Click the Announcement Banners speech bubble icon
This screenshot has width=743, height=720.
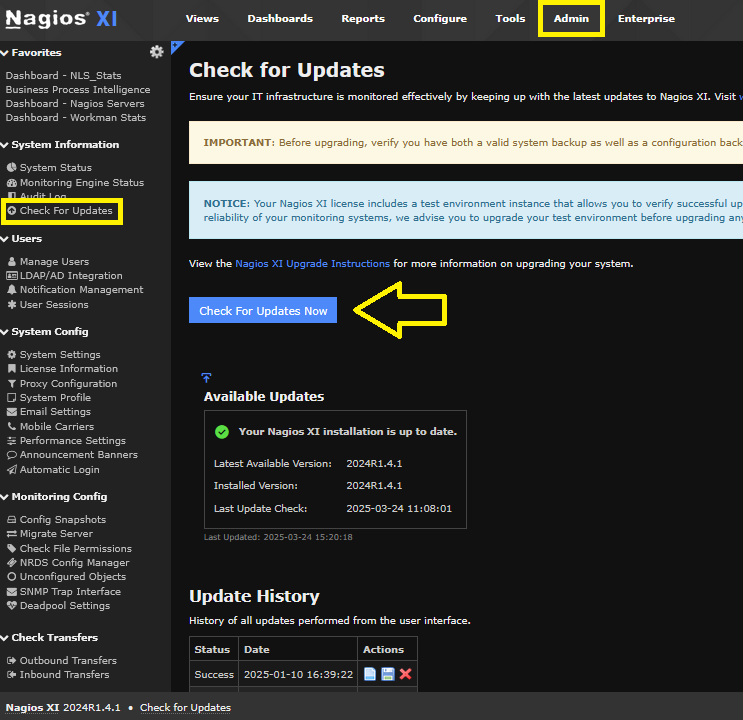pyautogui.click(x=12, y=455)
